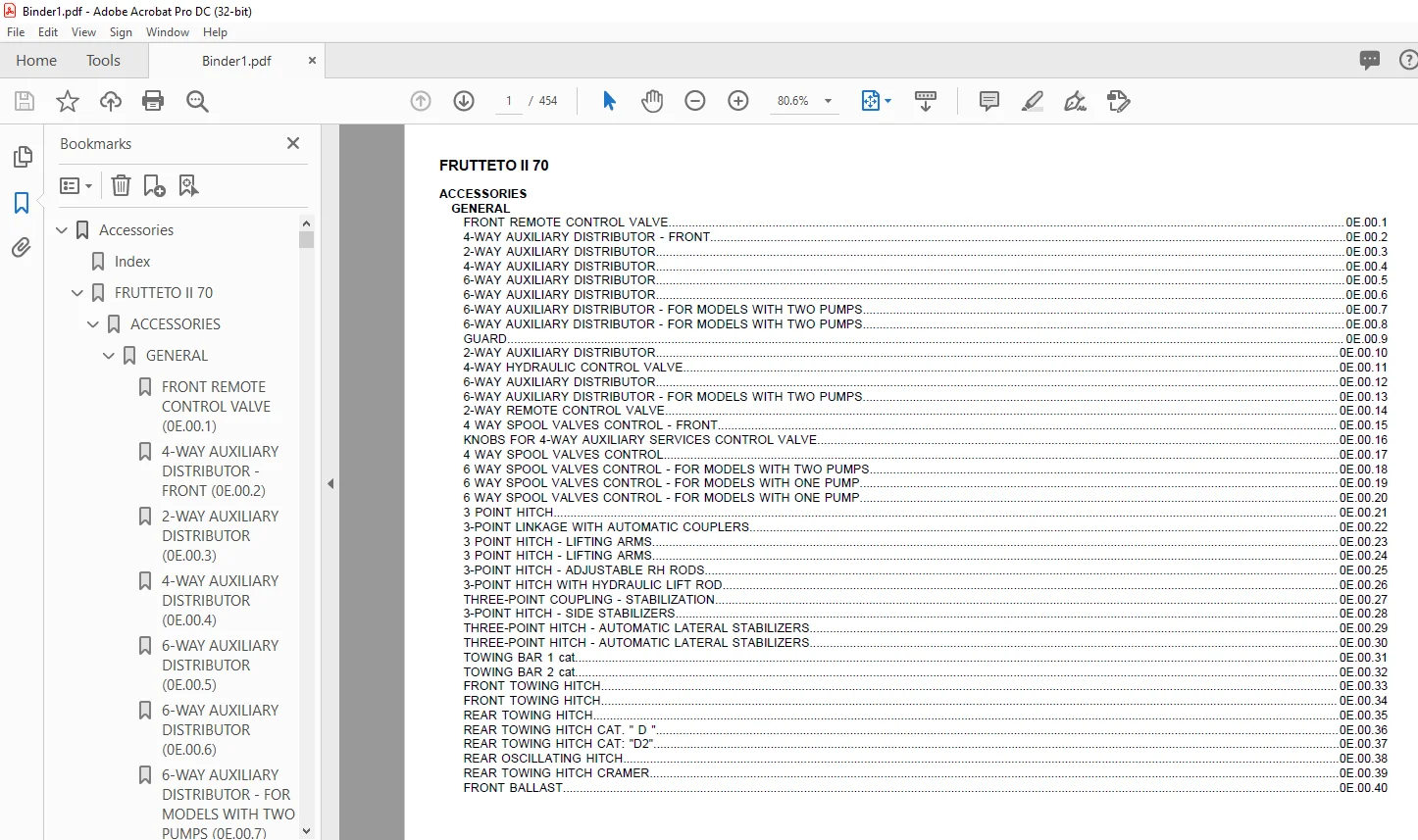Print the document with the printer icon
Viewport: 1418px width, 840px height.
click(x=153, y=101)
